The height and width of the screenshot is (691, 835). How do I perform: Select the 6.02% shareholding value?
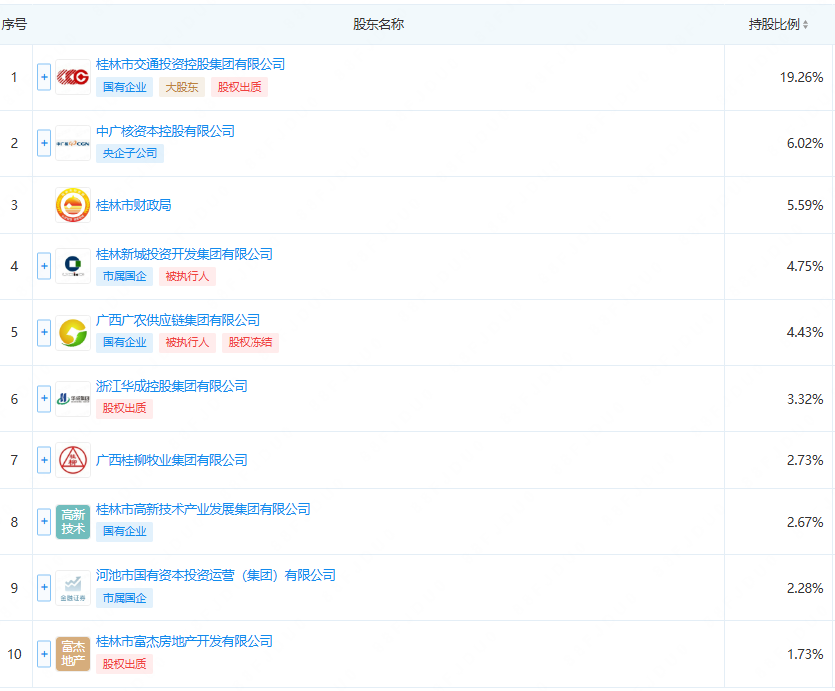coord(805,143)
